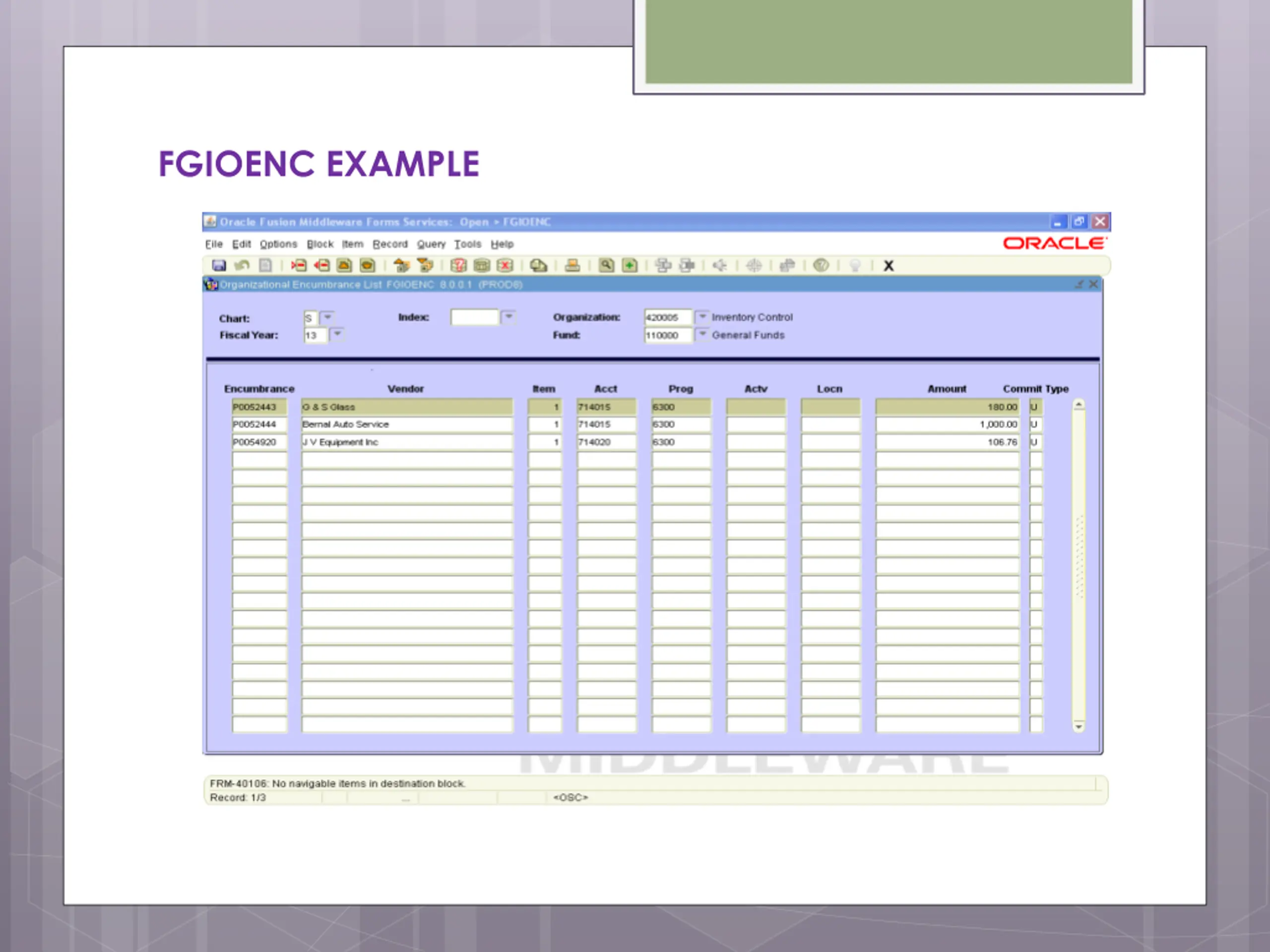Open the Chart dropdown arrow
Viewport: 1270px width, 952px height.
click(328, 317)
